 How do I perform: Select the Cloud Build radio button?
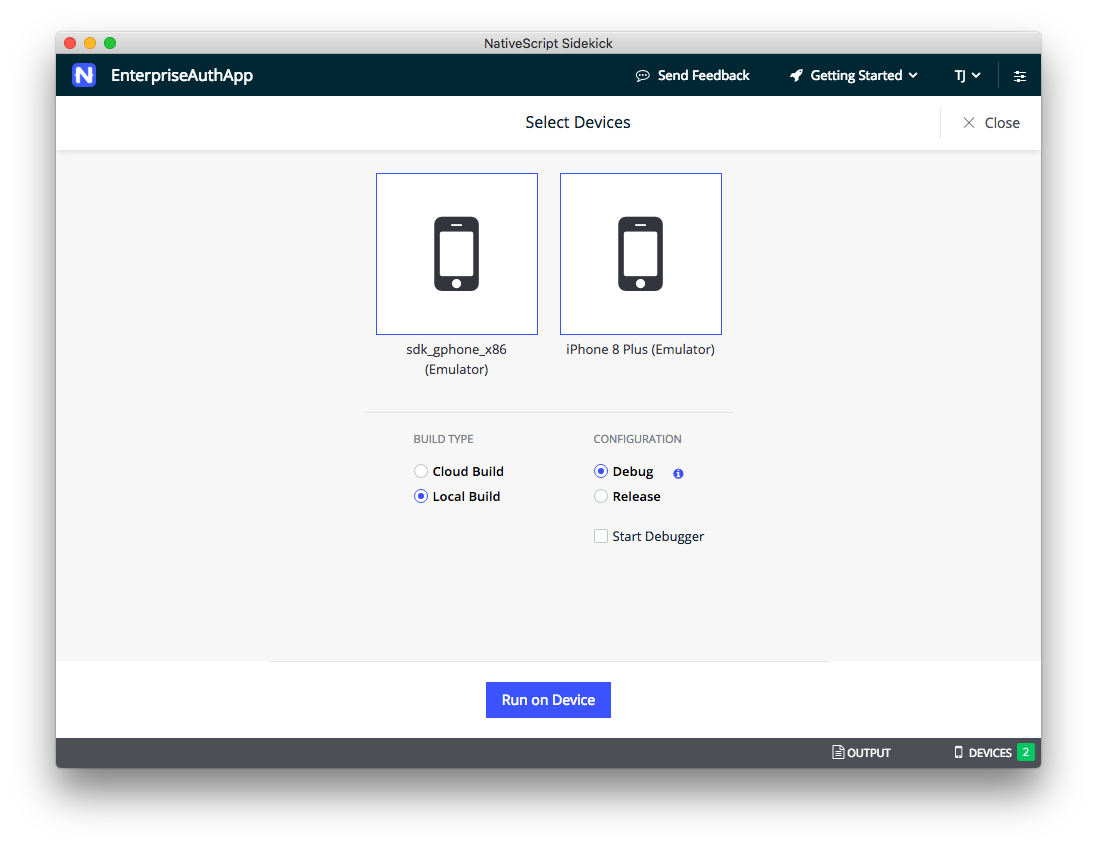(421, 472)
